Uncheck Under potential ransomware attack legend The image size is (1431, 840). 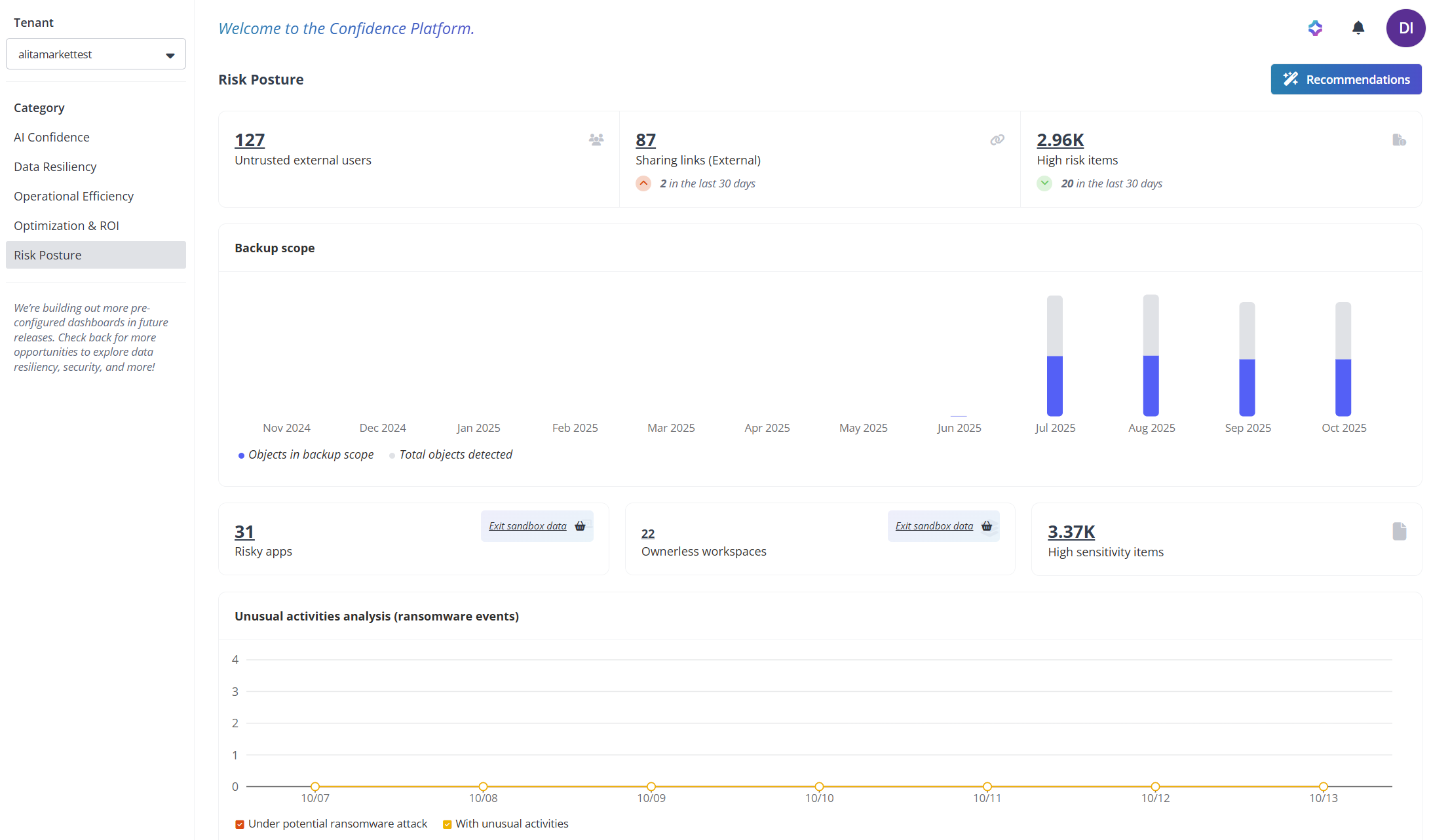pyautogui.click(x=240, y=824)
